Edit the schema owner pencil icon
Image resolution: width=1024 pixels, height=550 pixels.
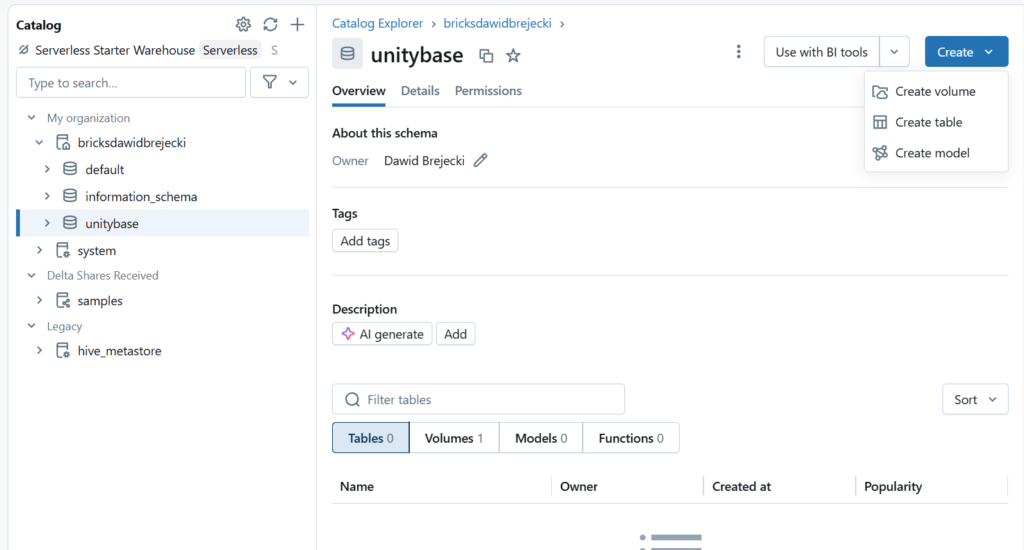(x=481, y=160)
